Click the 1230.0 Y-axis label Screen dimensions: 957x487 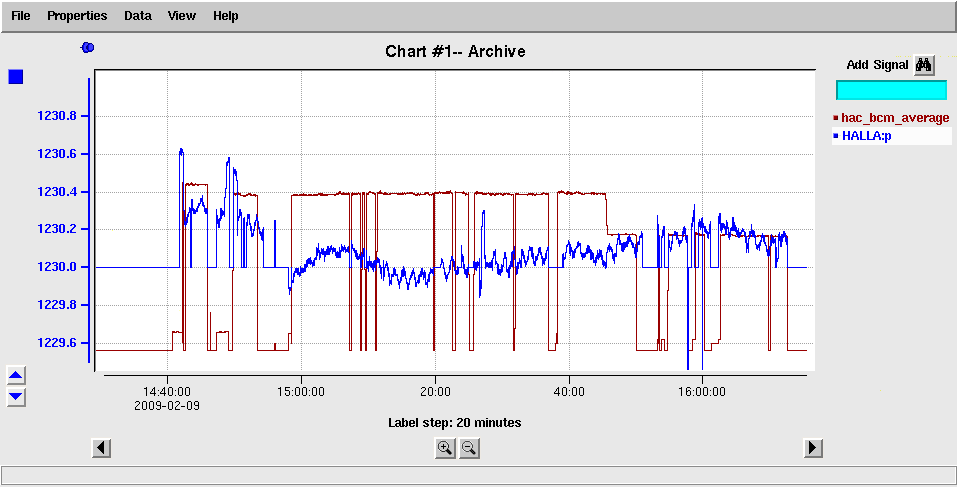[57, 267]
